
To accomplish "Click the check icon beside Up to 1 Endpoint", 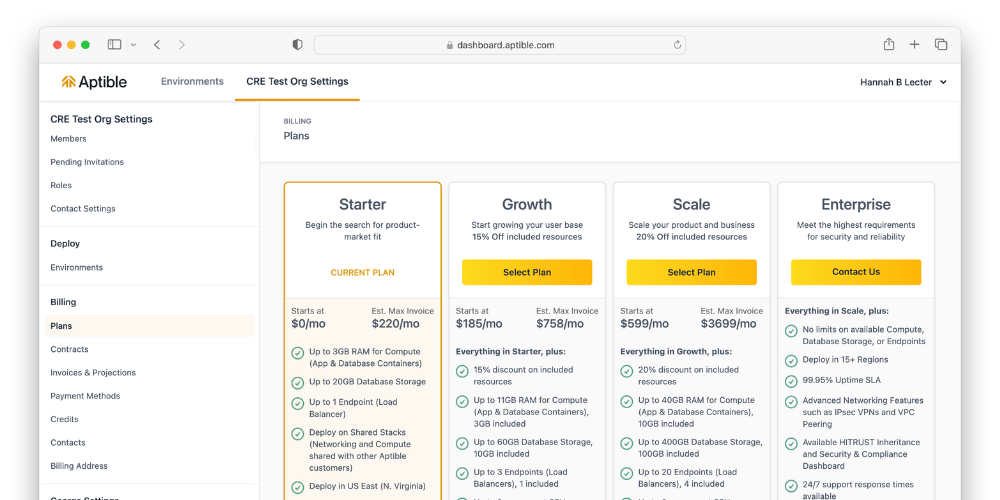I will click(x=297, y=404).
